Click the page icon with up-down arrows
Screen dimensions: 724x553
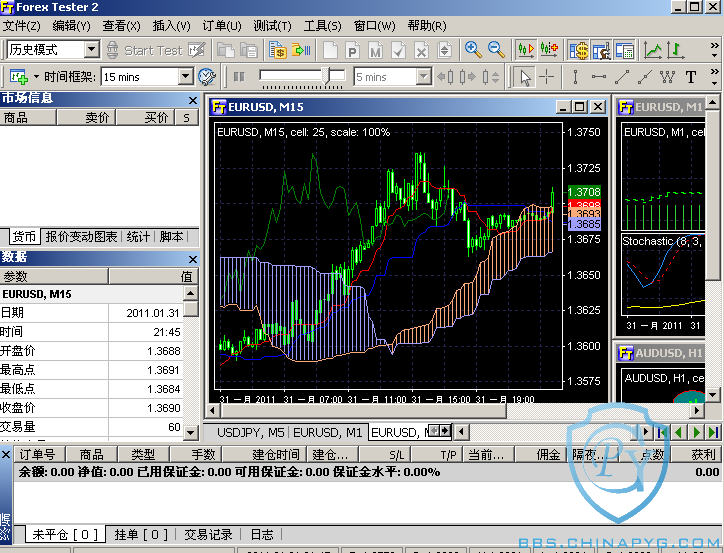click(444, 50)
